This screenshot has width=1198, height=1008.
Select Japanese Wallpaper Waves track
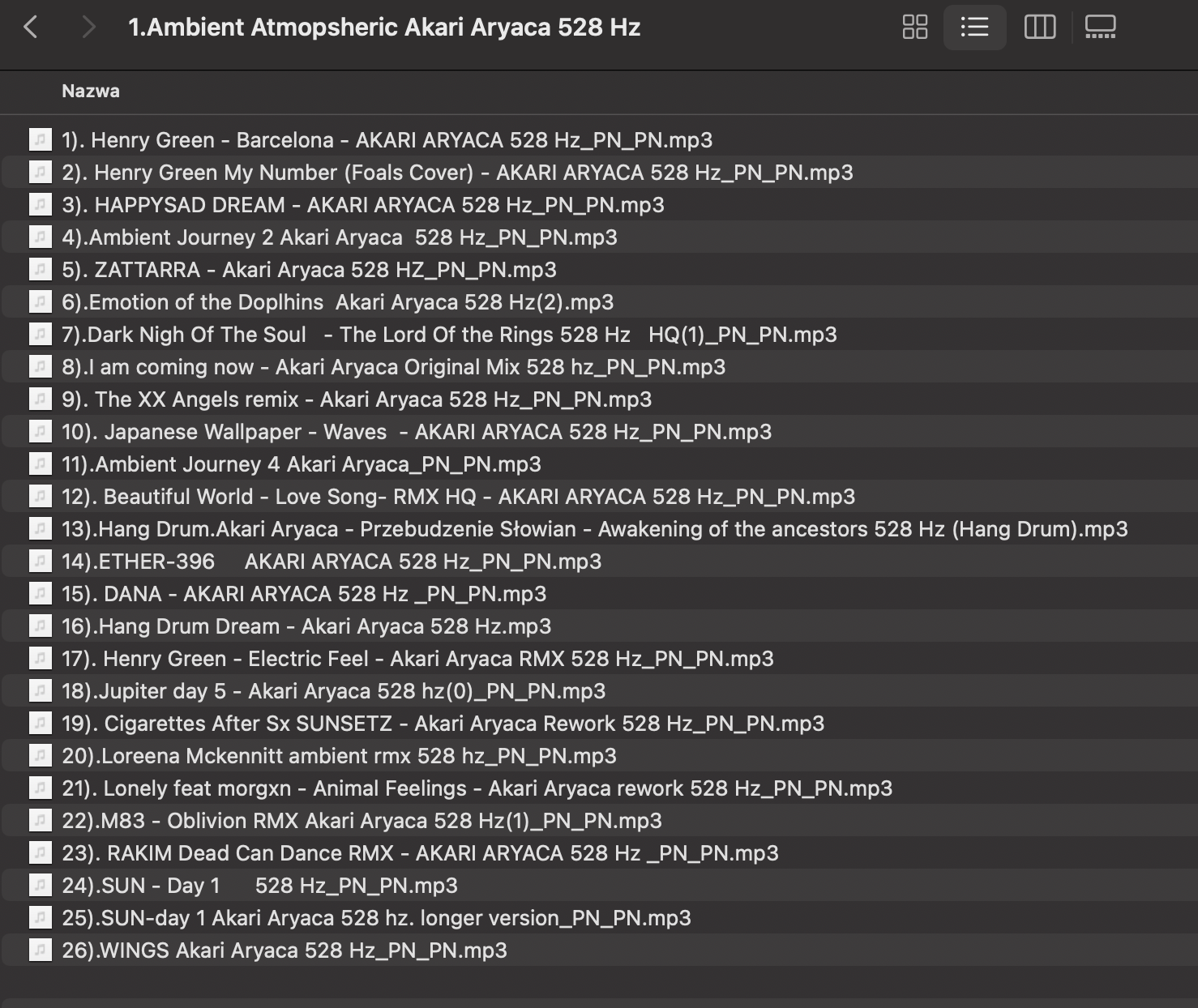(x=417, y=432)
